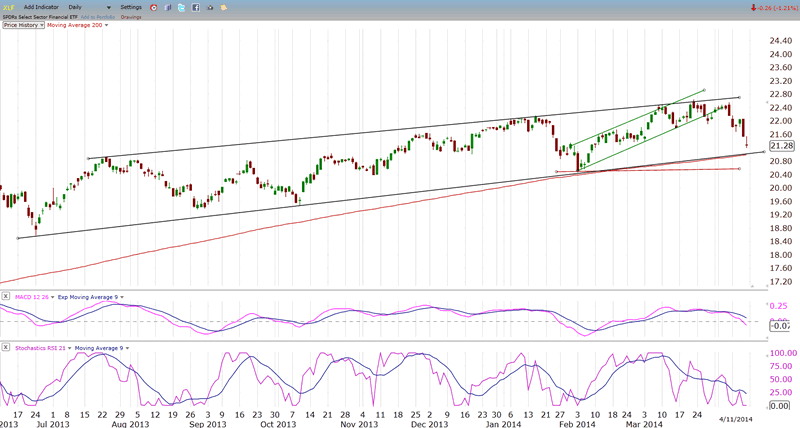Open the Price History dropdown
800x428 pixels.
click(x=23, y=24)
